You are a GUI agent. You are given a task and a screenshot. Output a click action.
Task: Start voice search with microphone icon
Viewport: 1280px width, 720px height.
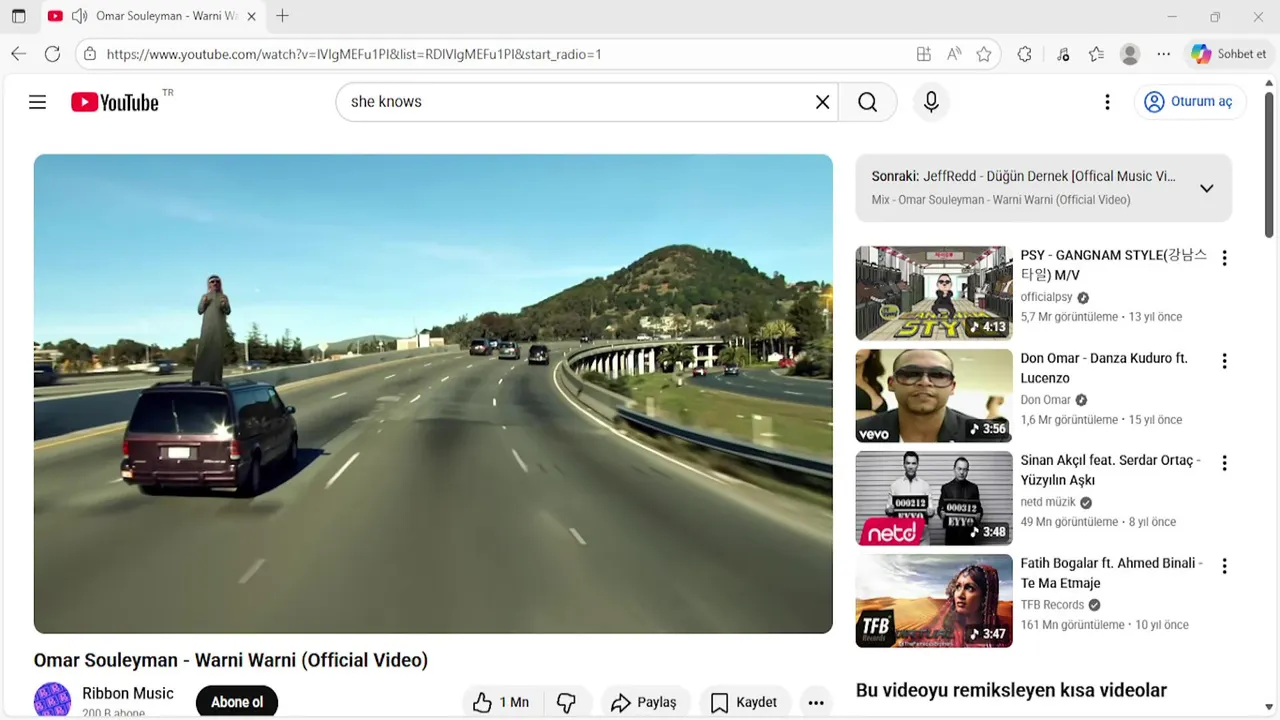tap(931, 102)
